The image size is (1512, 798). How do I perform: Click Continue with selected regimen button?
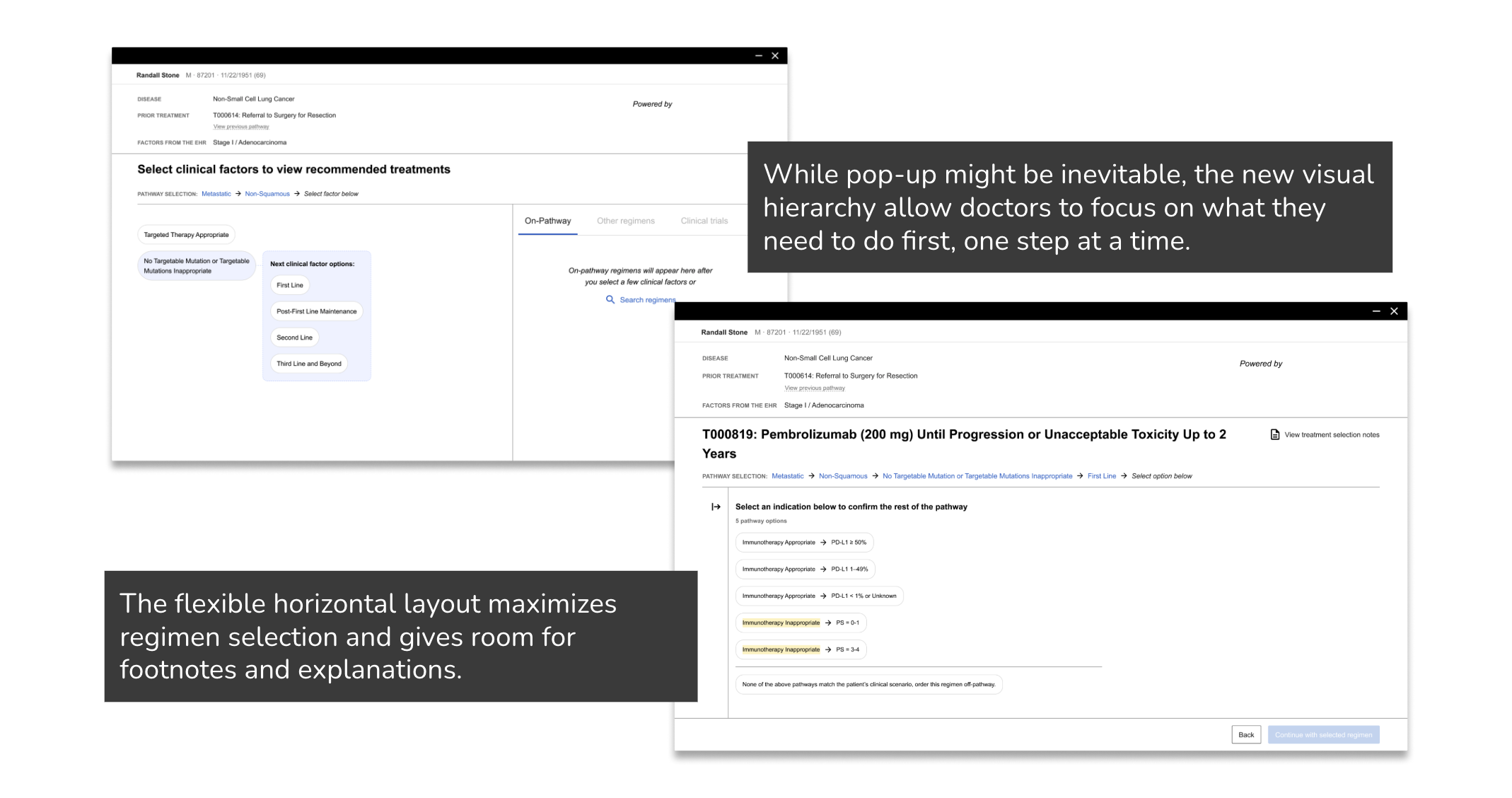[1322, 735]
